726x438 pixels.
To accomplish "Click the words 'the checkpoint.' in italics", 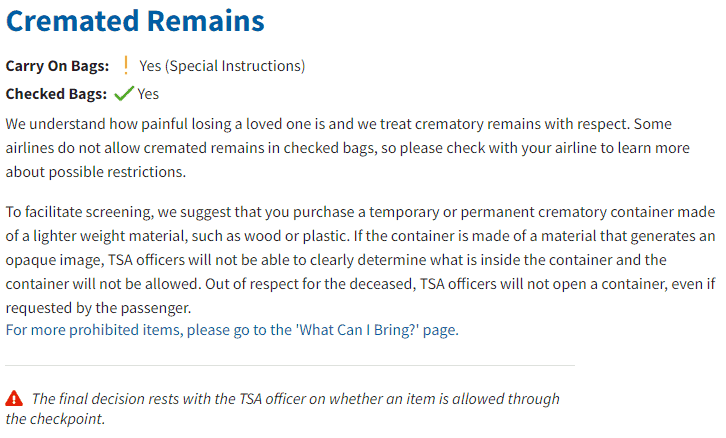I will 55,419.
